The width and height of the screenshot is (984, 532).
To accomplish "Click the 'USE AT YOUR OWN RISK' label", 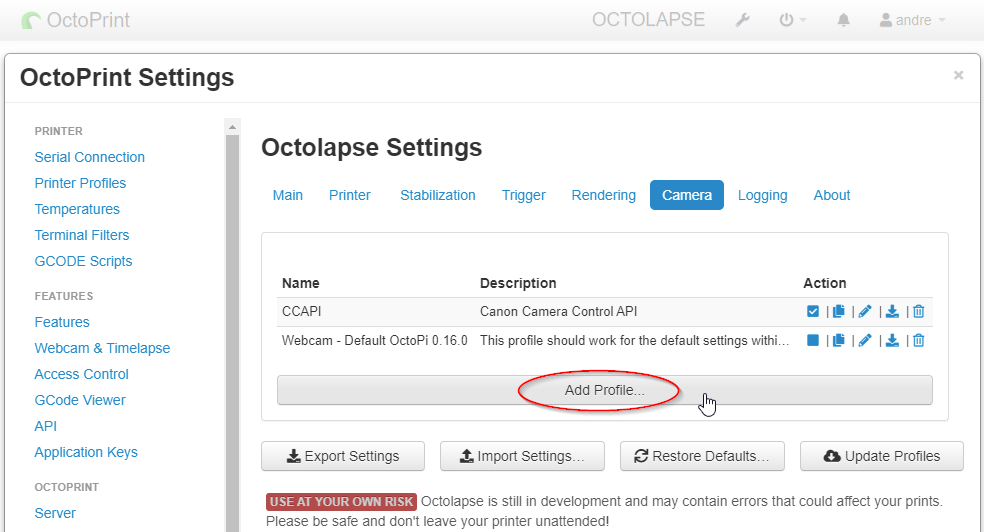I will [341, 501].
